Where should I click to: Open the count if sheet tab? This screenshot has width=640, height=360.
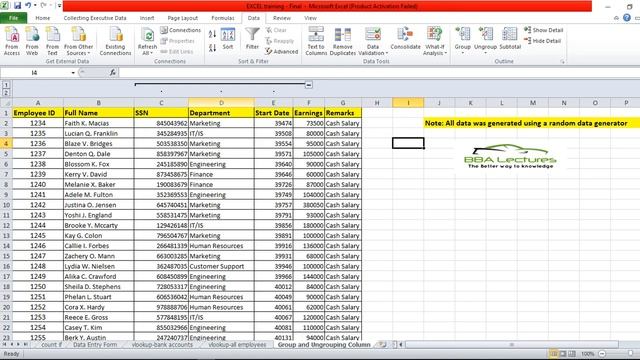(x=51, y=344)
